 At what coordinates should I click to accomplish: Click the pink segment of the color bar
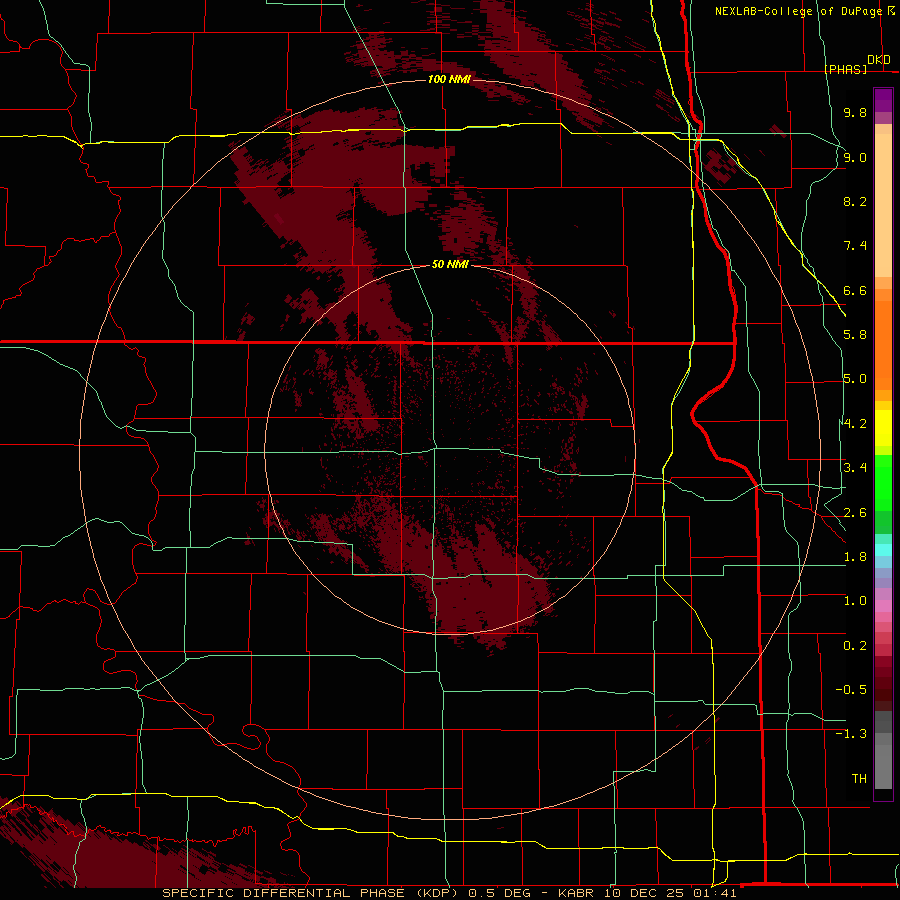click(883, 606)
